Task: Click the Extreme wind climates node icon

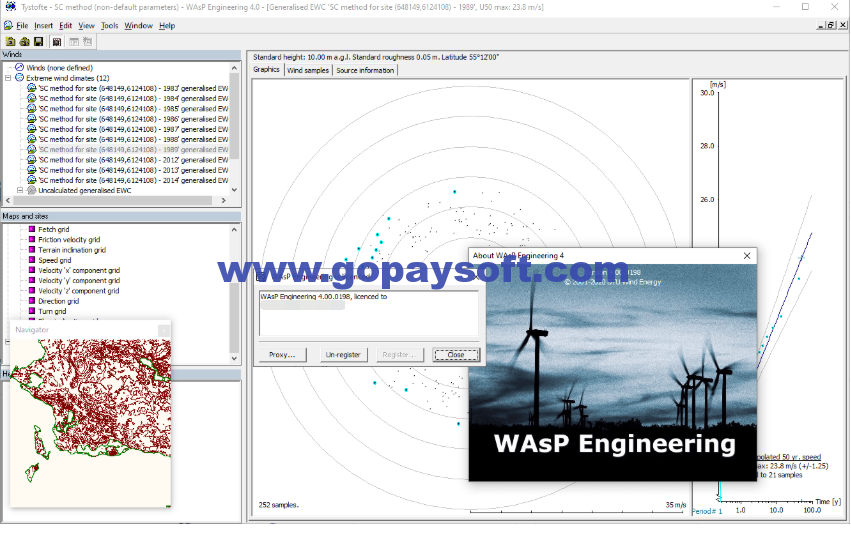Action: click(20, 78)
